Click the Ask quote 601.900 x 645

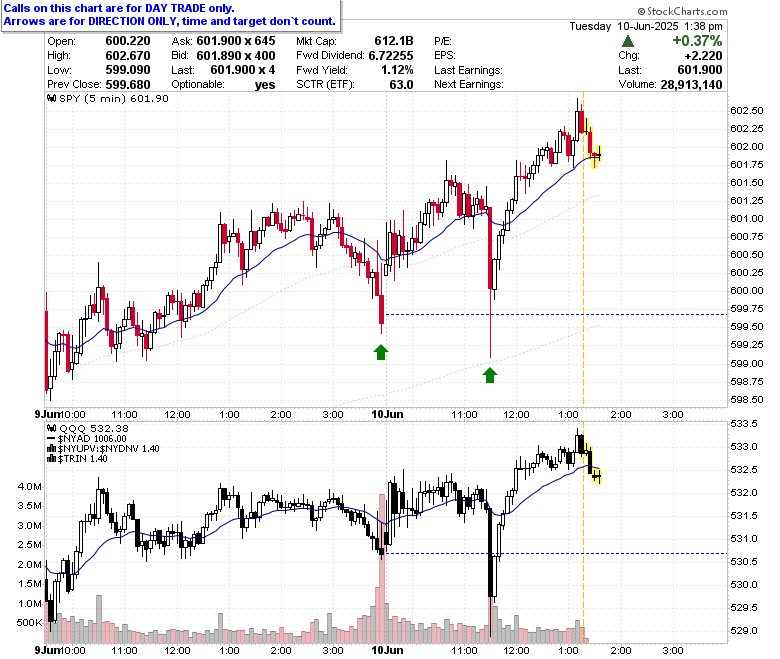pos(236,41)
